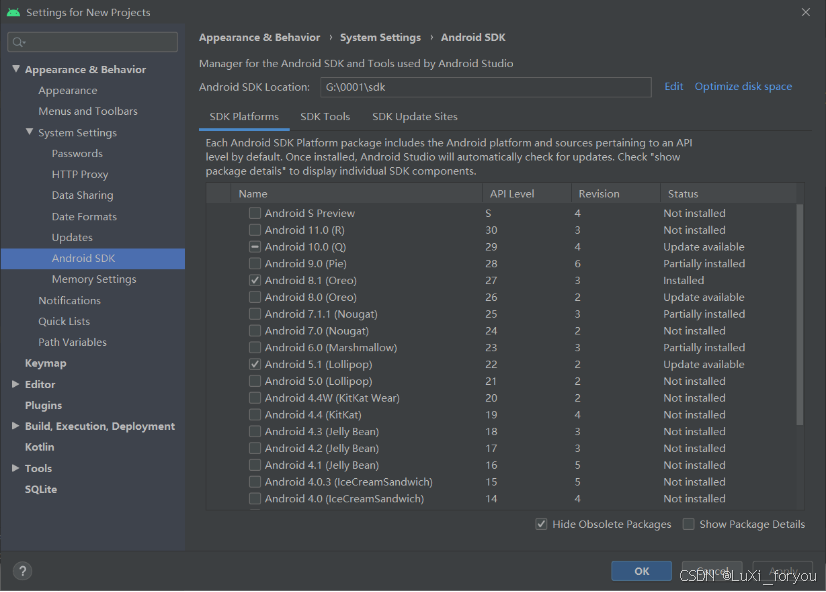Click the System Settings breadcrumb

pyautogui.click(x=380, y=37)
